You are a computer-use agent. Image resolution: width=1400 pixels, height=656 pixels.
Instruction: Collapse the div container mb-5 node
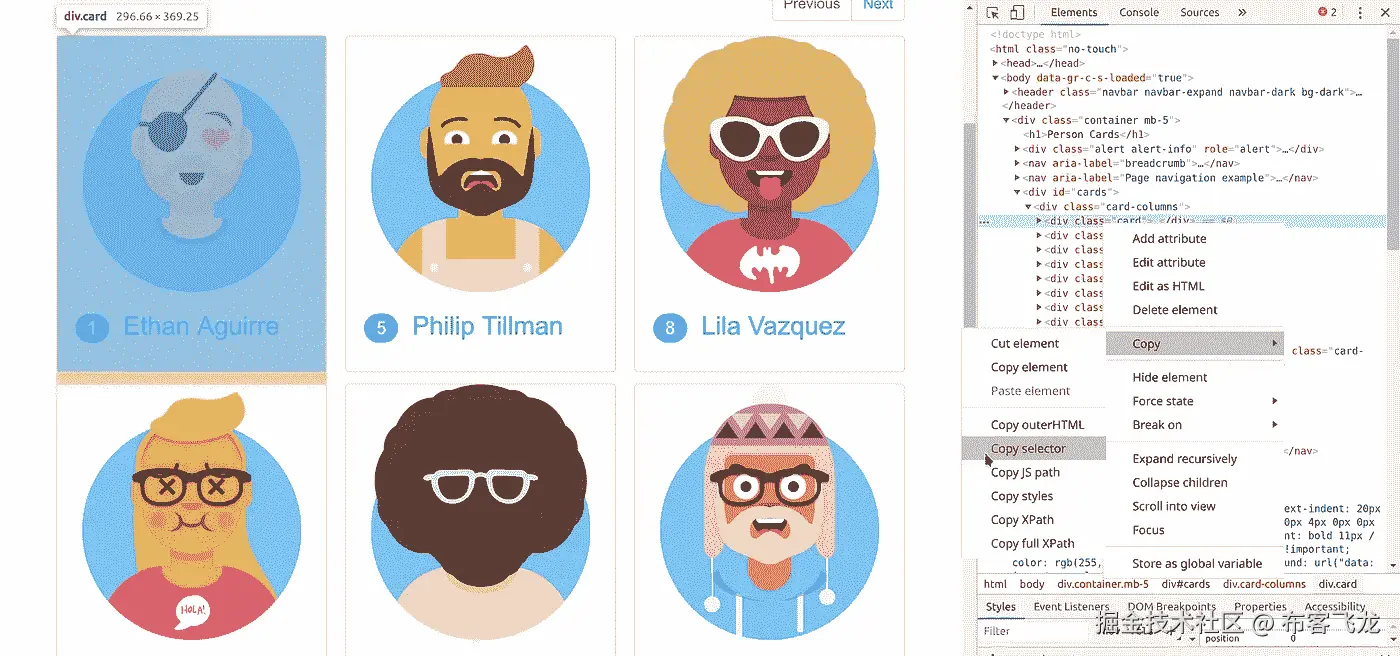[x=1006, y=121]
